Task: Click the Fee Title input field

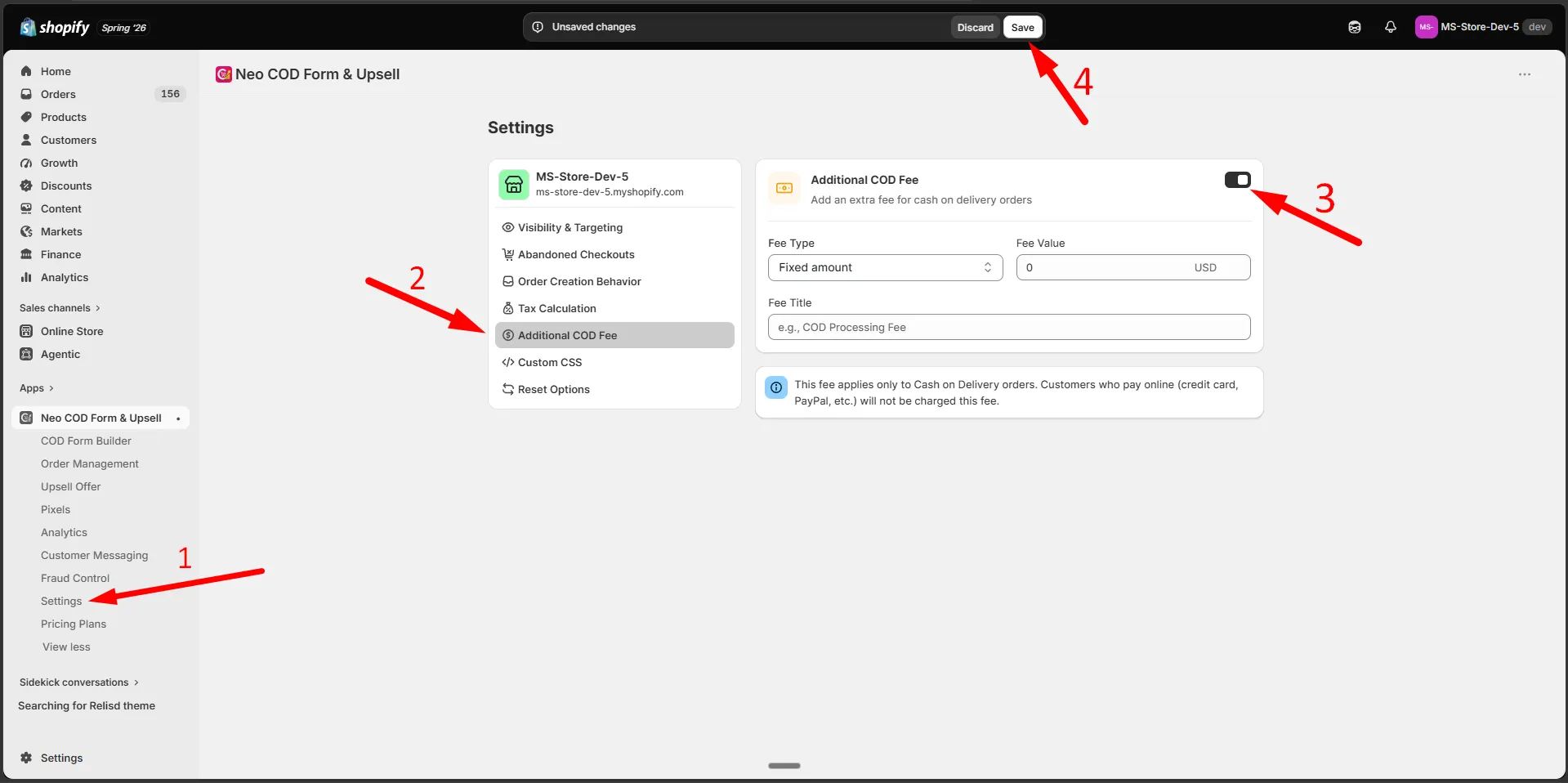Action: (x=1009, y=327)
